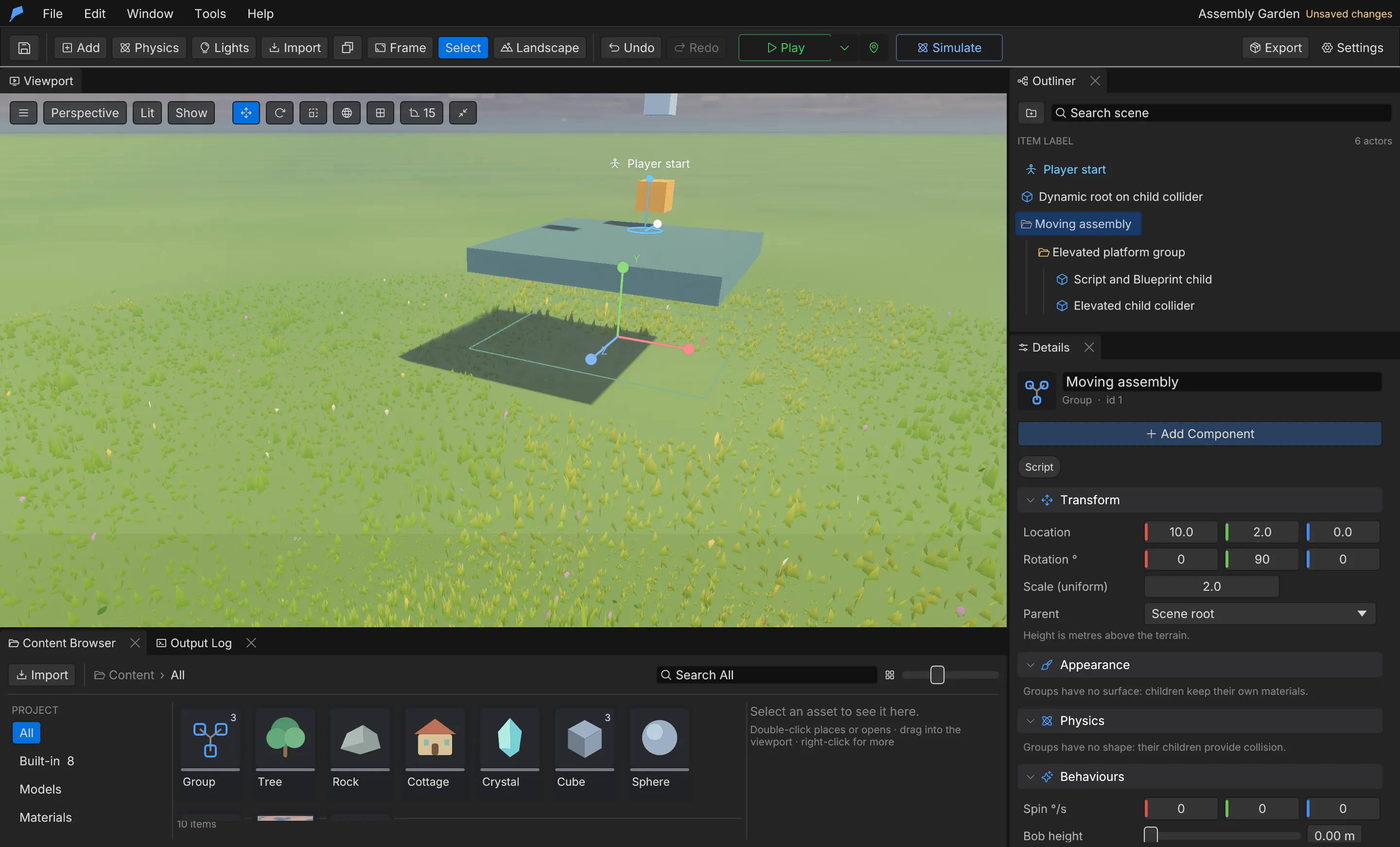Select the move/translate gizmo tool
The height and width of the screenshot is (847, 1400).
(x=246, y=112)
